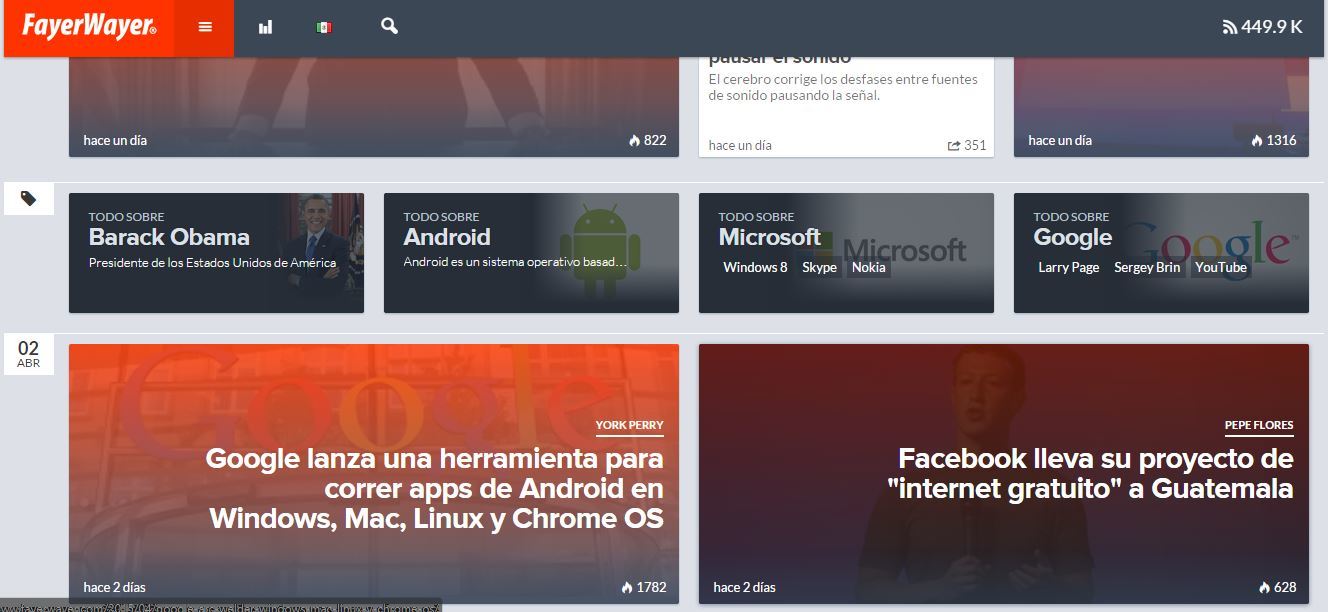The height and width of the screenshot is (612, 1328).
Task: View author York Perry's articles
Action: [629, 425]
